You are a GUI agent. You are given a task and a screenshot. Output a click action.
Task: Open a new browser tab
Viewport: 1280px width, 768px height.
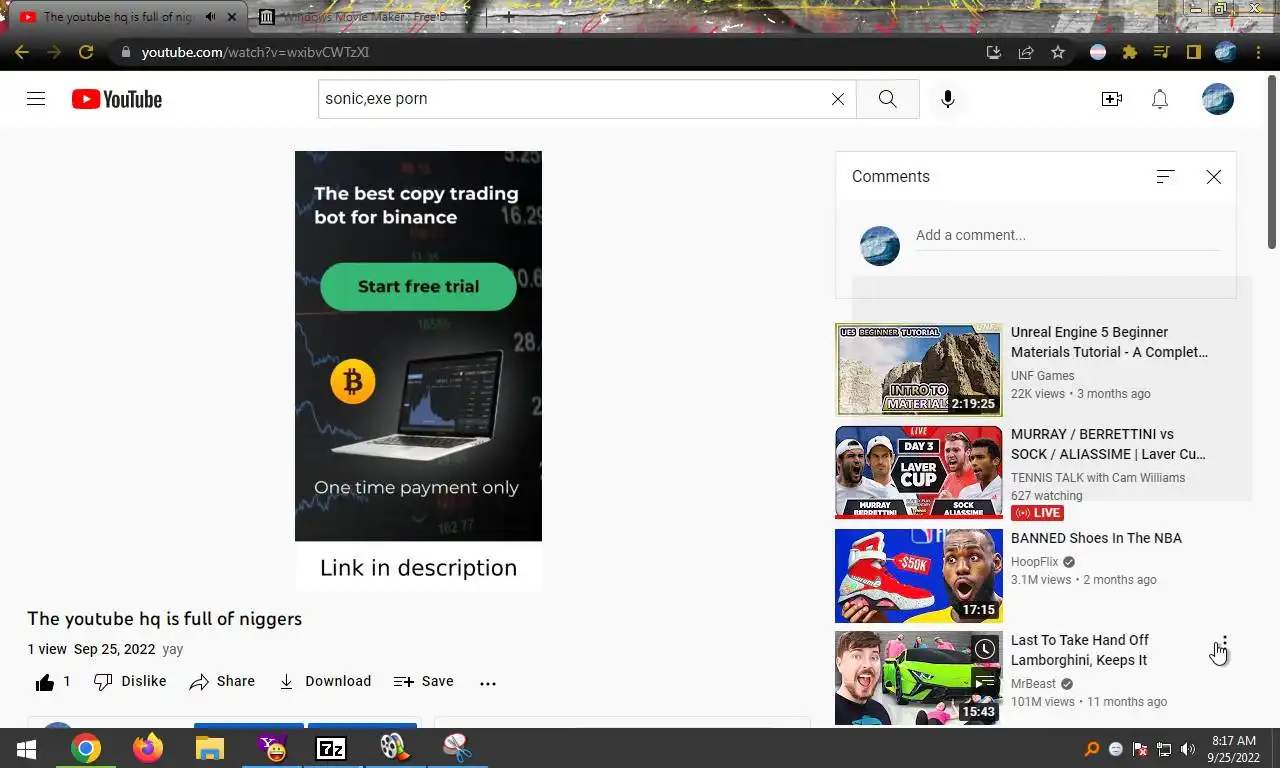[508, 17]
